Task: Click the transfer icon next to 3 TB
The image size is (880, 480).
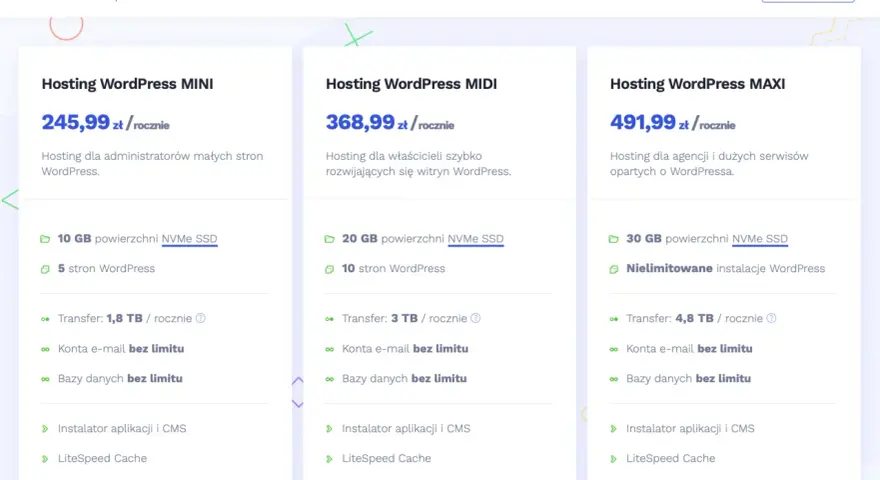Action: click(x=329, y=319)
